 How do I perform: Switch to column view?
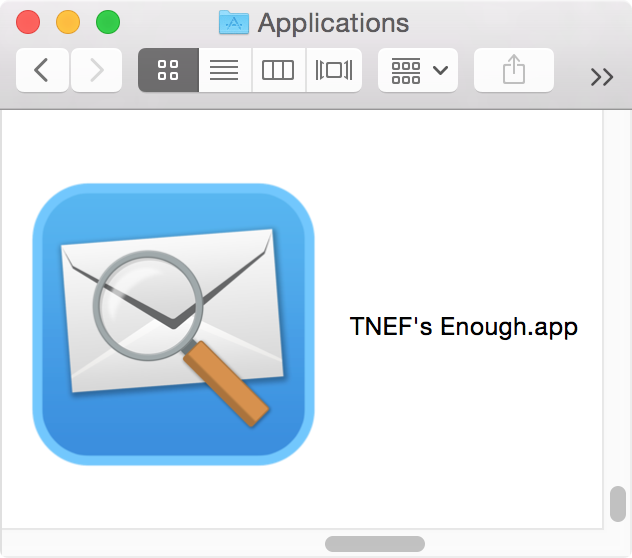pos(279,70)
